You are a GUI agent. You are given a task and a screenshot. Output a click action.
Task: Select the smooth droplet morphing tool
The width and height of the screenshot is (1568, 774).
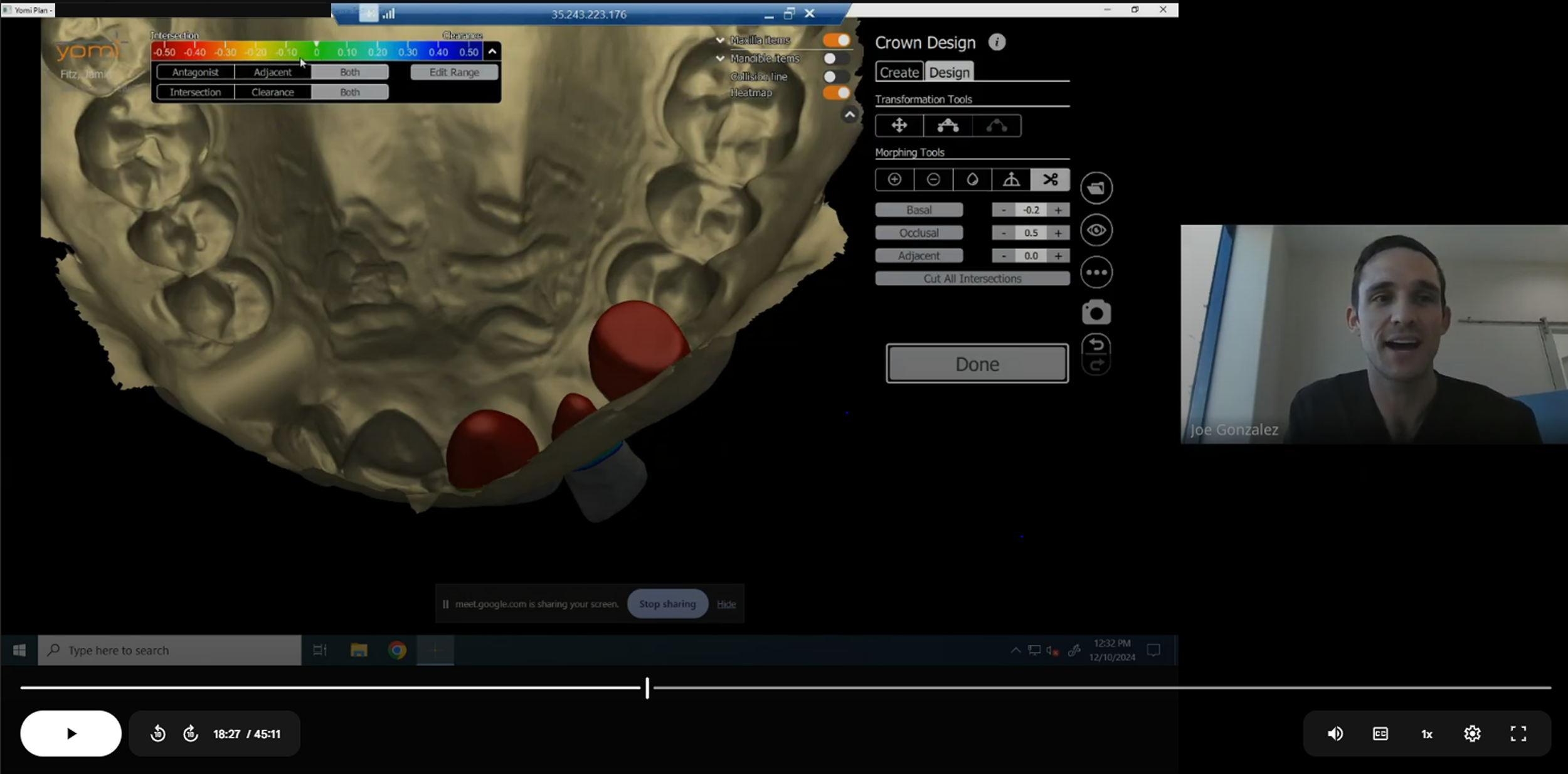[x=972, y=180]
